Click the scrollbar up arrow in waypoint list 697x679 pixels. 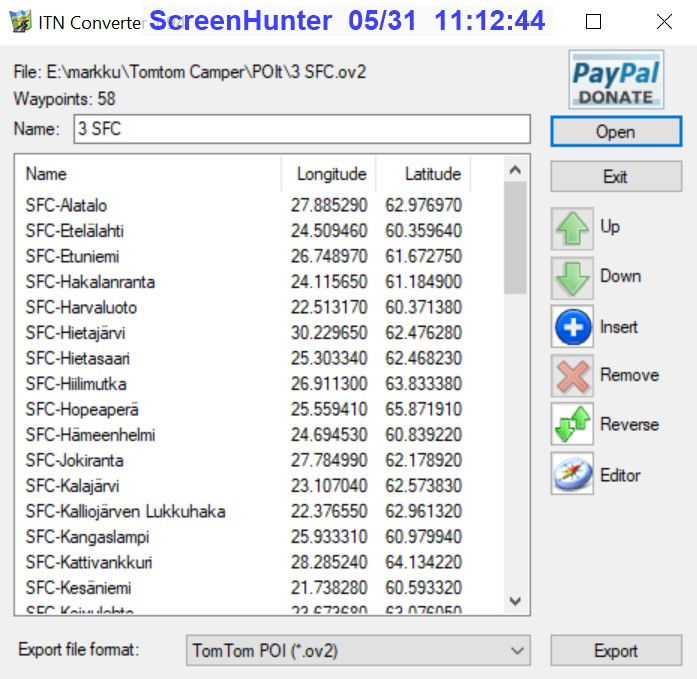pos(515,170)
